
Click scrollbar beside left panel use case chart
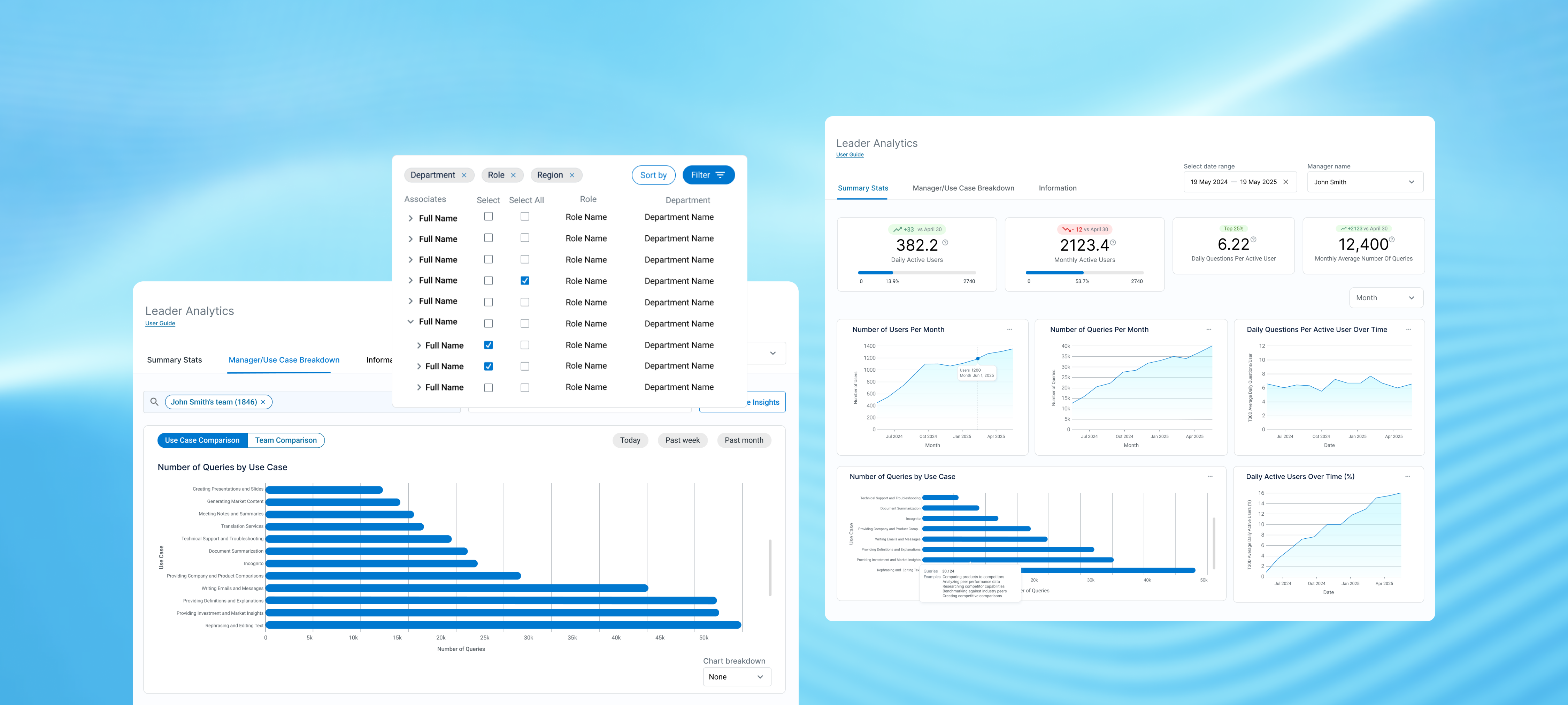tap(770, 567)
